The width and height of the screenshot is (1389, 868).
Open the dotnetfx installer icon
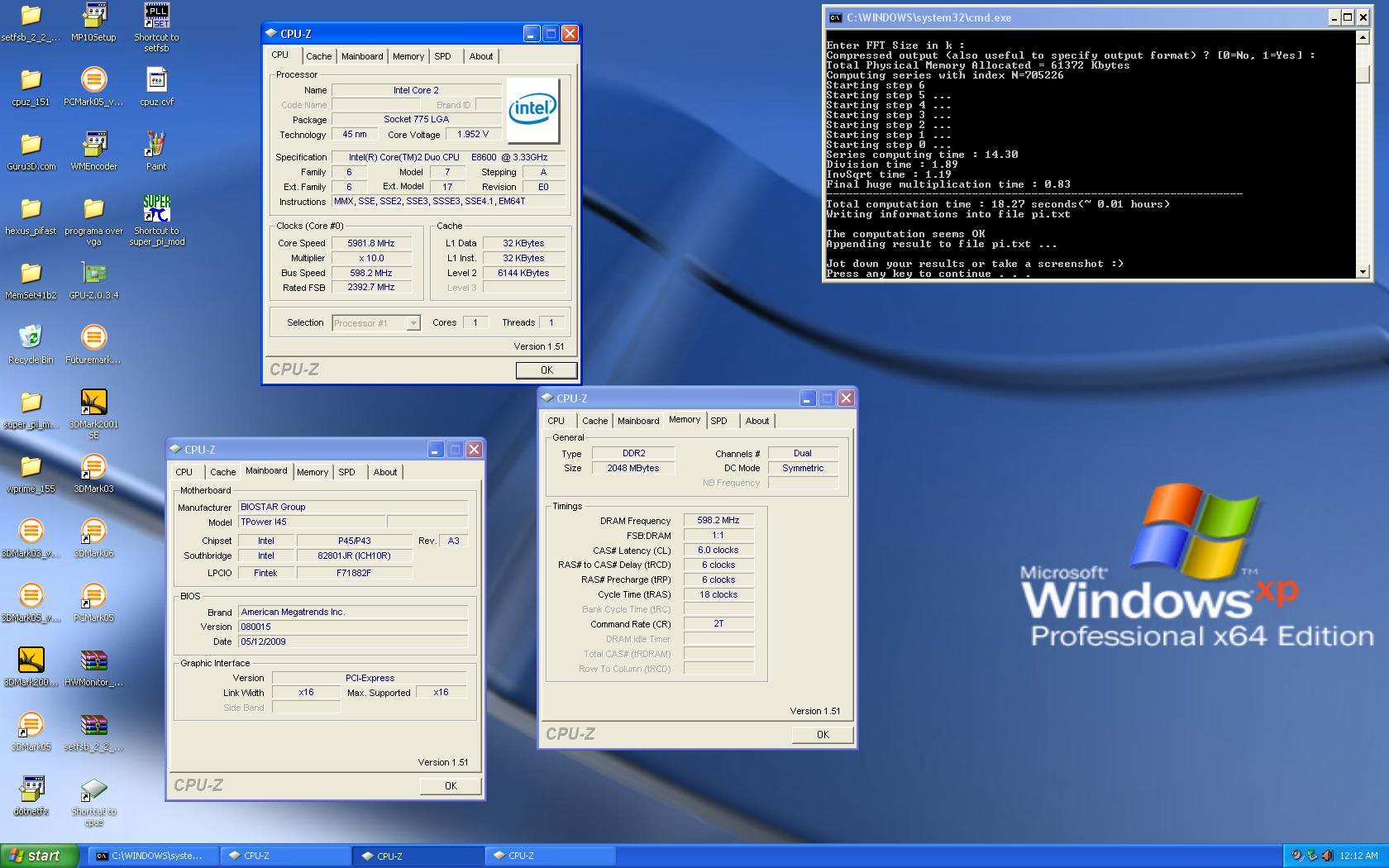[31, 789]
